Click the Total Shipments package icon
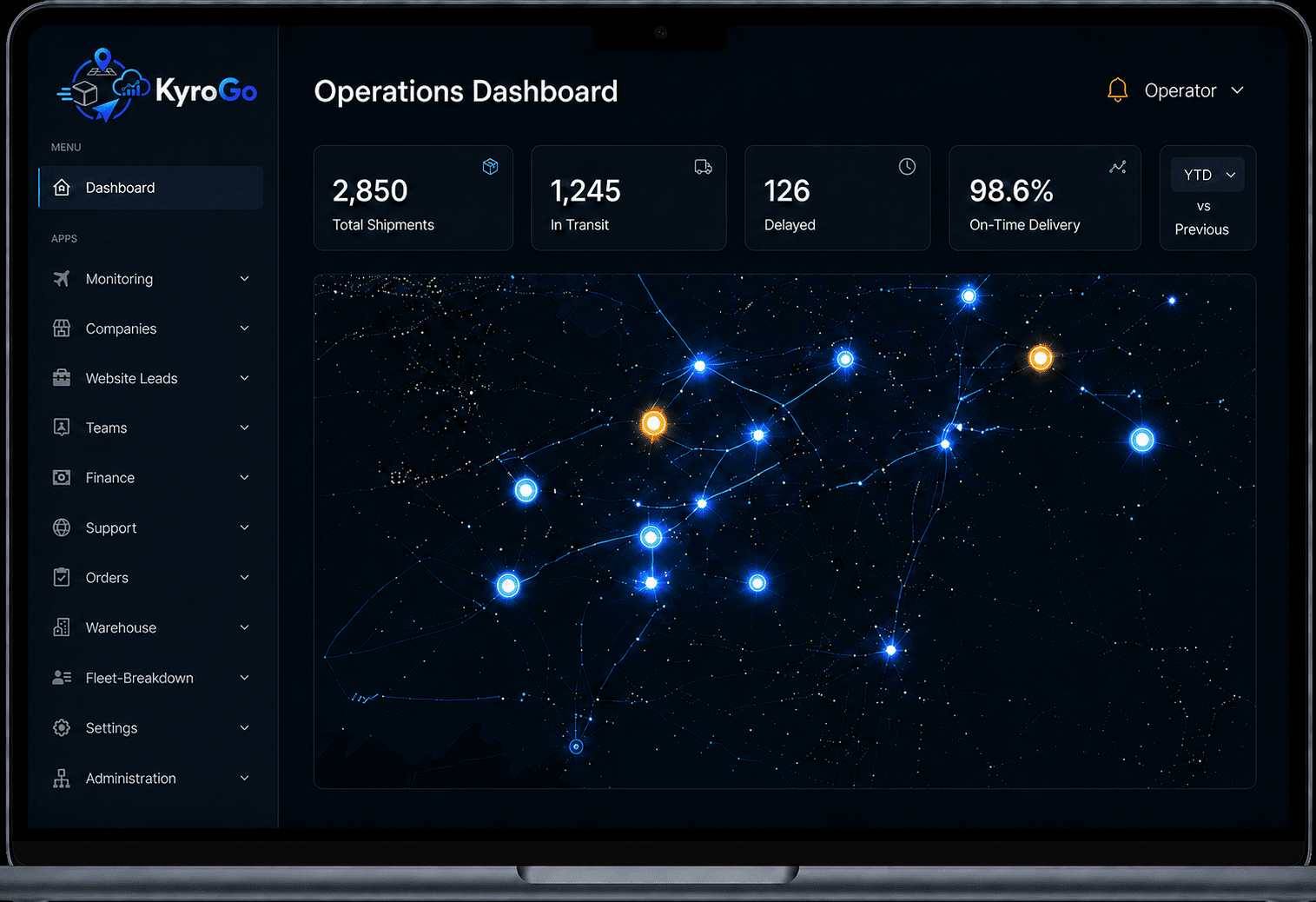 491,167
